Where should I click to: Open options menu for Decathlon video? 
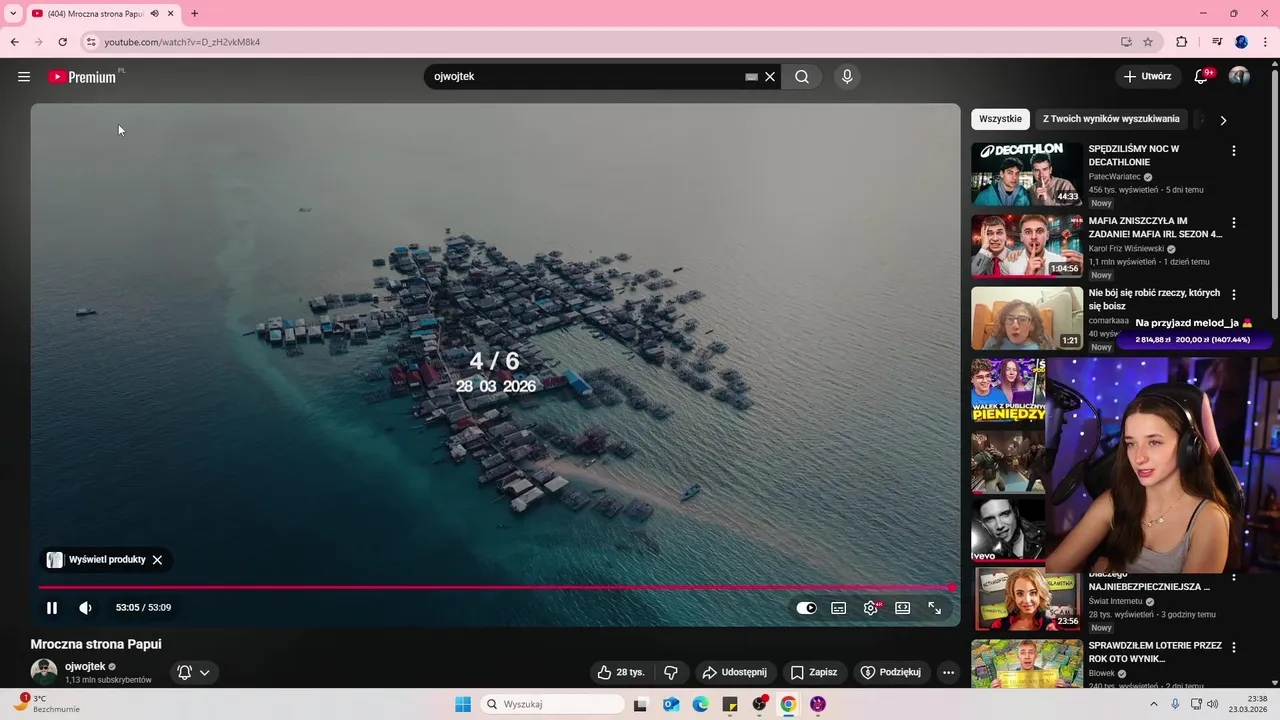1233,151
